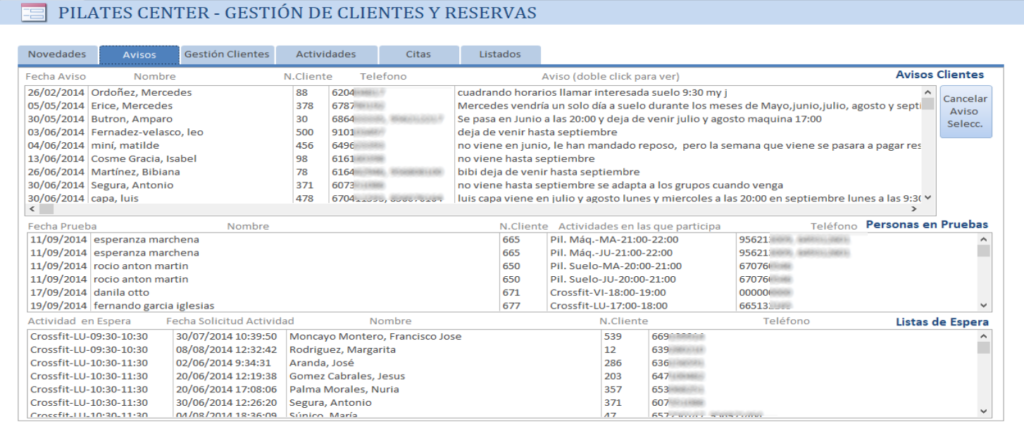
Task: Select the Listados tab
Action: pos(499,54)
